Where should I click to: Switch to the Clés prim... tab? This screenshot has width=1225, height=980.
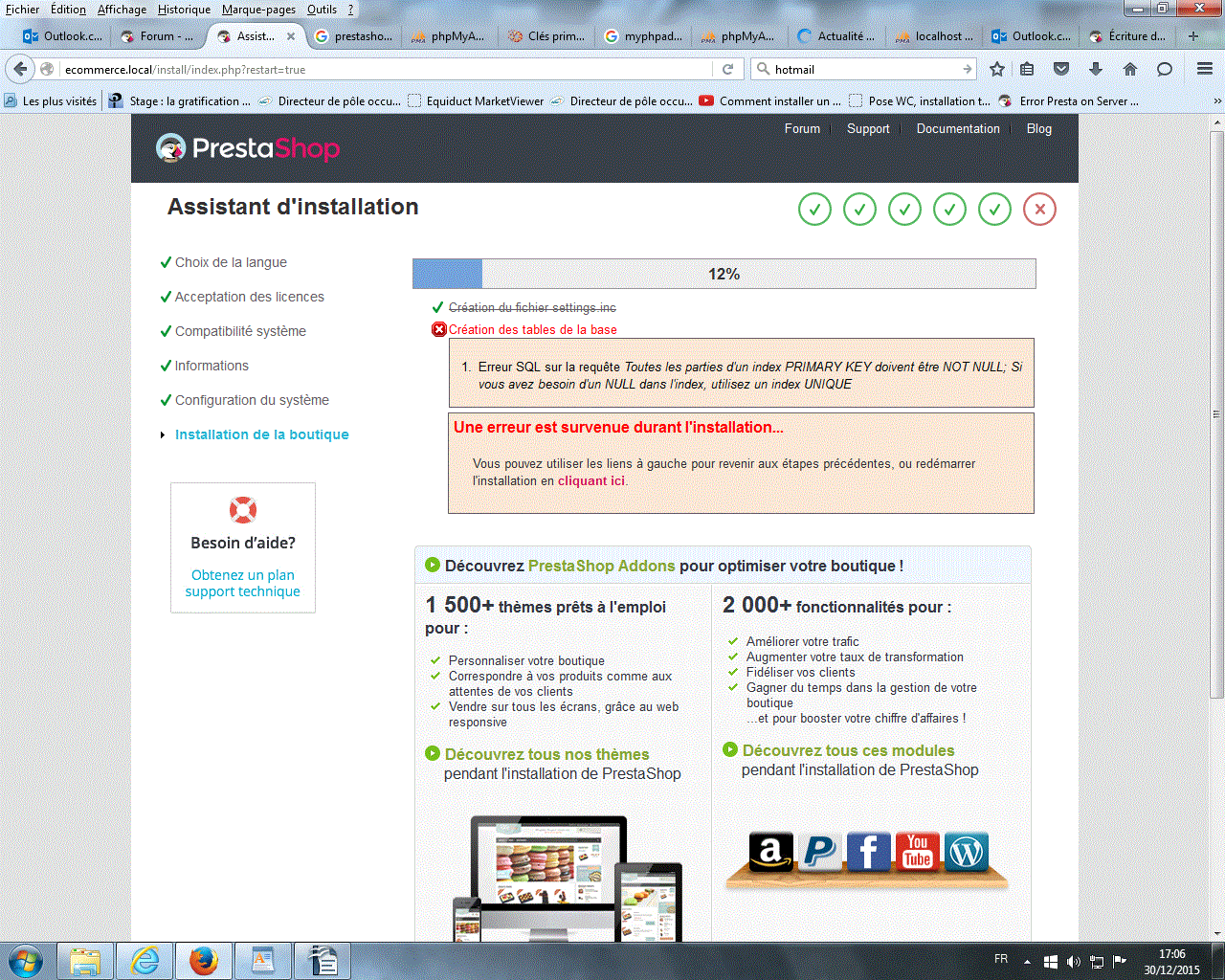click(x=547, y=36)
